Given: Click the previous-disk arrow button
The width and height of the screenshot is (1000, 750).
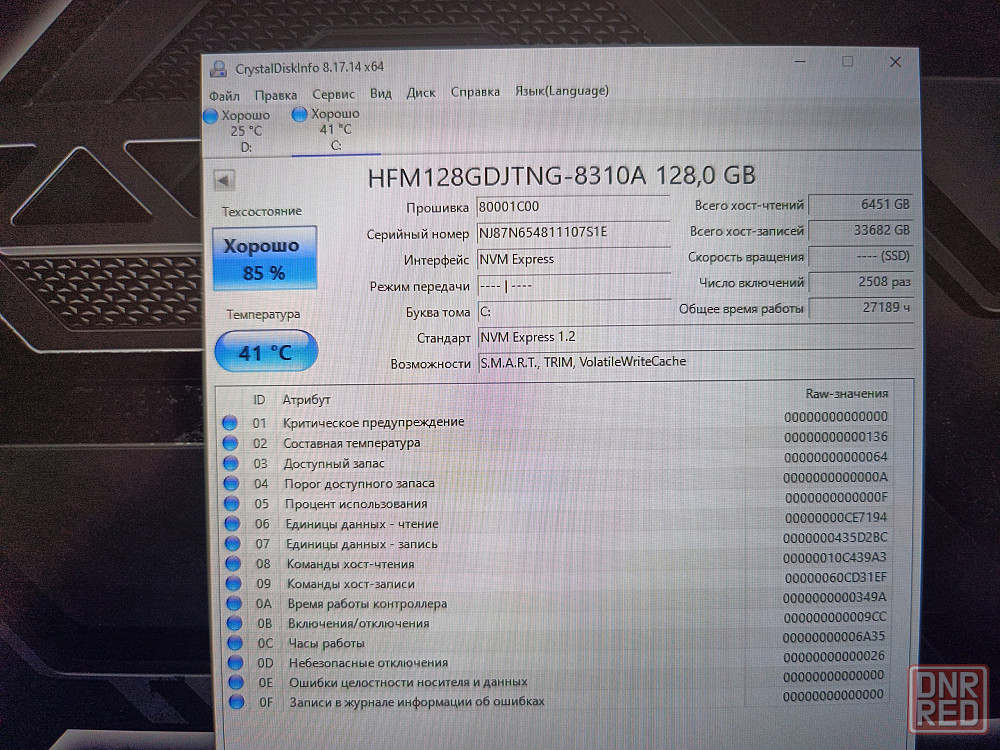Looking at the screenshot, I should [224, 180].
